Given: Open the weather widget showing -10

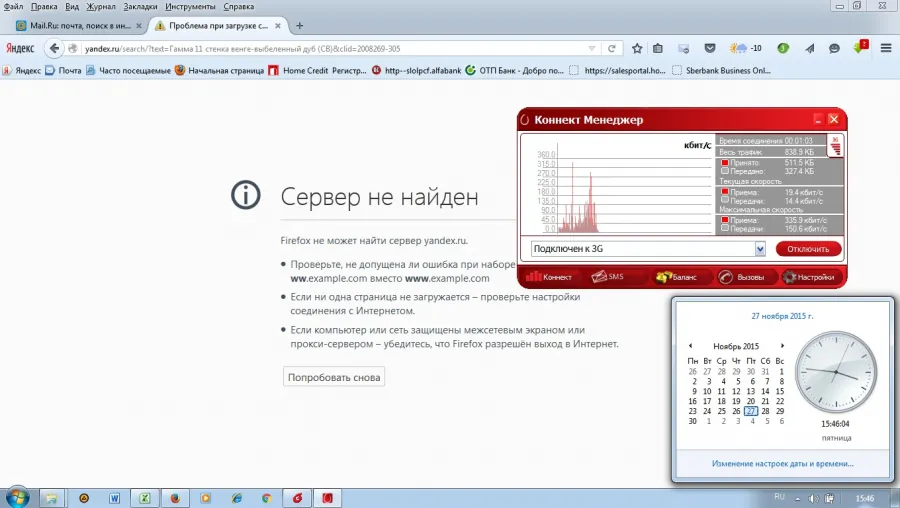Looking at the screenshot, I should click(746, 48).
